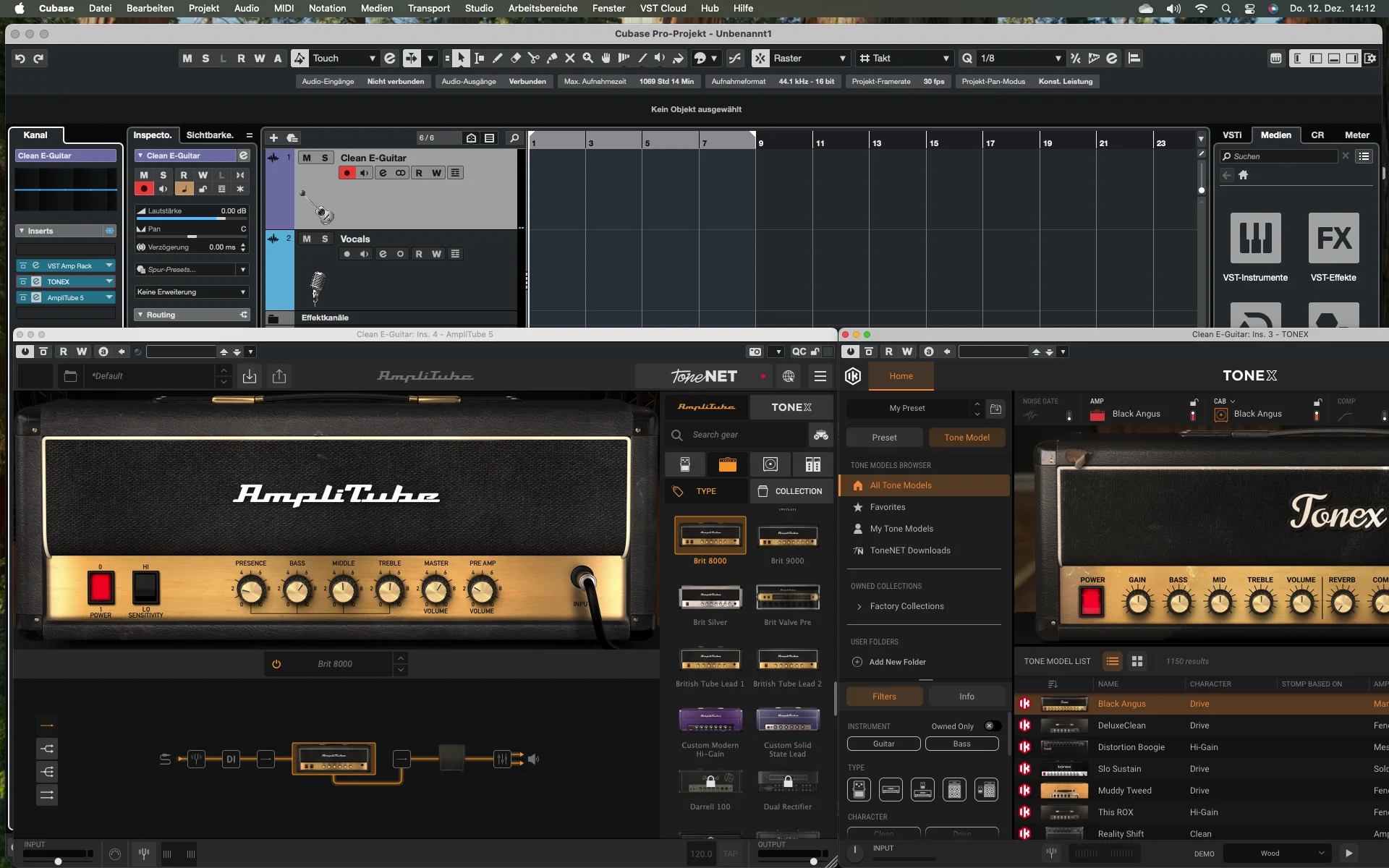The height and width of the screenshot is (868, 1389).
Task: Switch Tone Model list to grid view
Action: pos(1137,661)
